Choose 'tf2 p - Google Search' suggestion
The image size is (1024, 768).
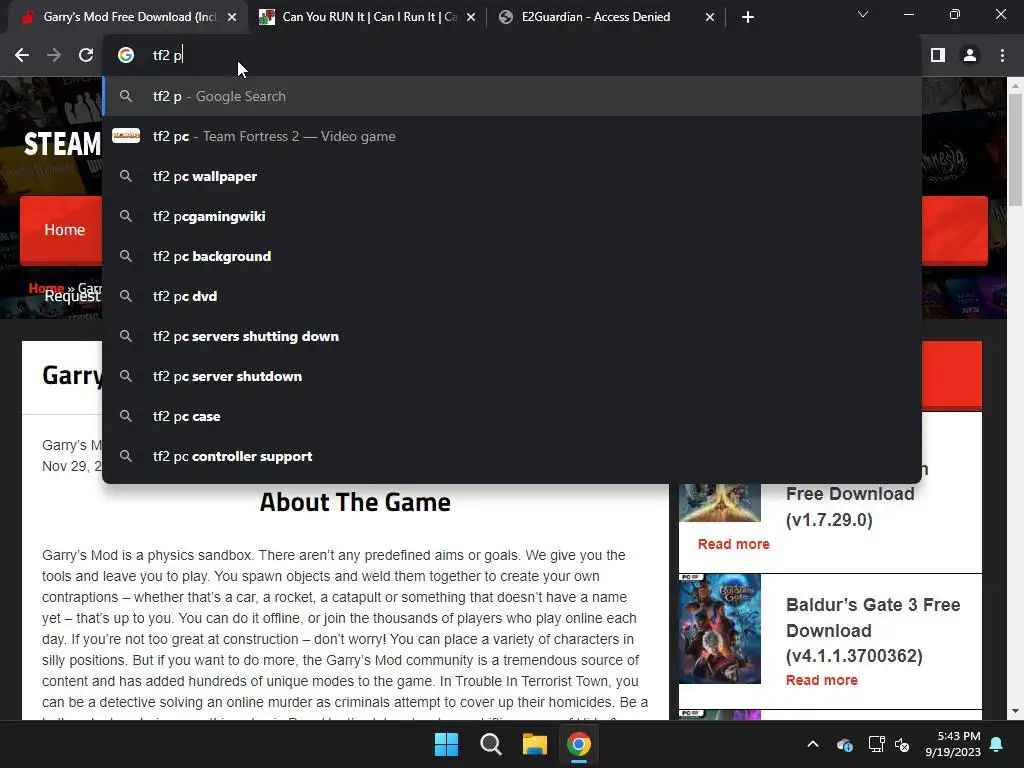click(x=512, y=96)
